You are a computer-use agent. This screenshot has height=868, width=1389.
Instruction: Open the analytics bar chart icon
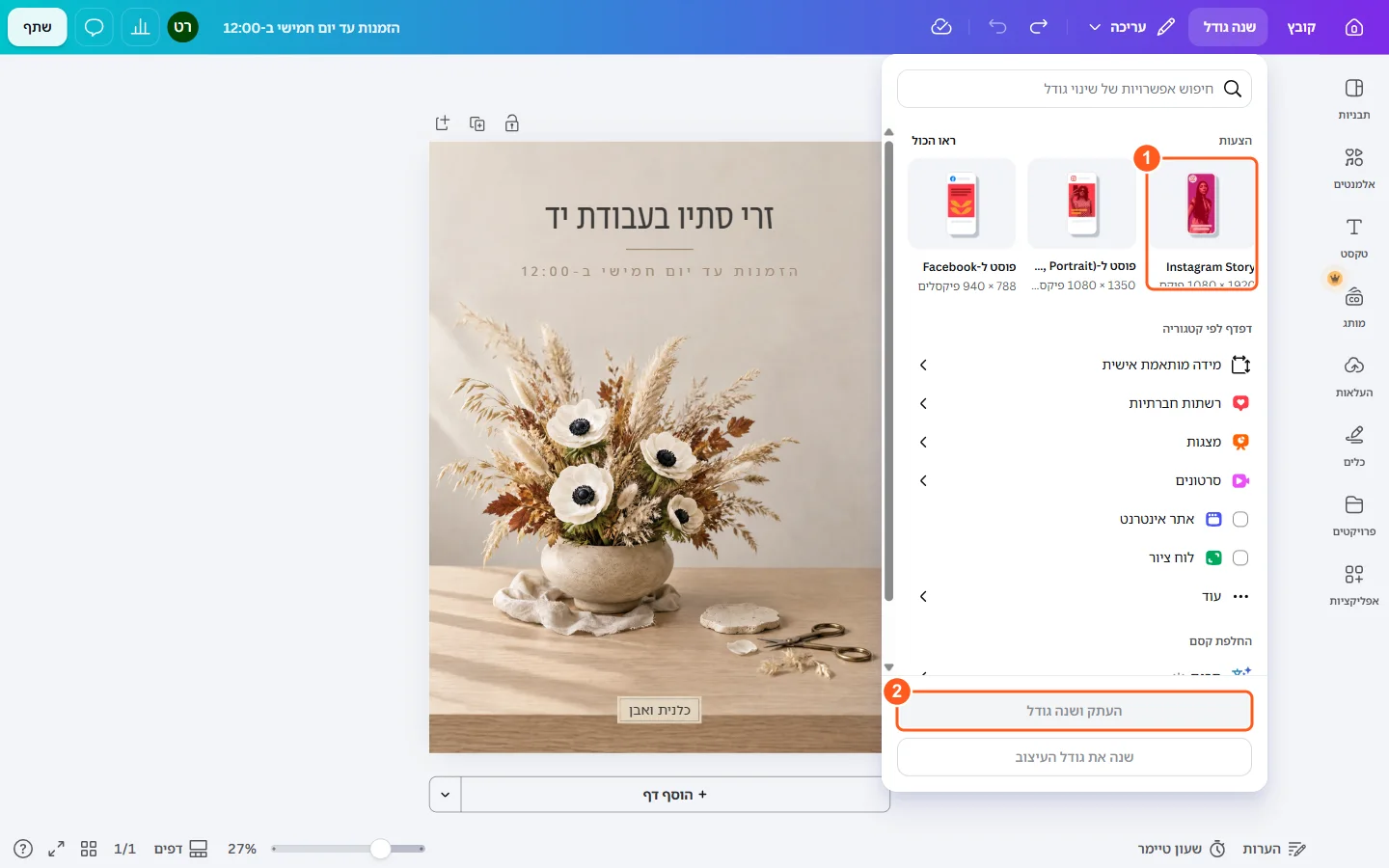click(140, 27)
